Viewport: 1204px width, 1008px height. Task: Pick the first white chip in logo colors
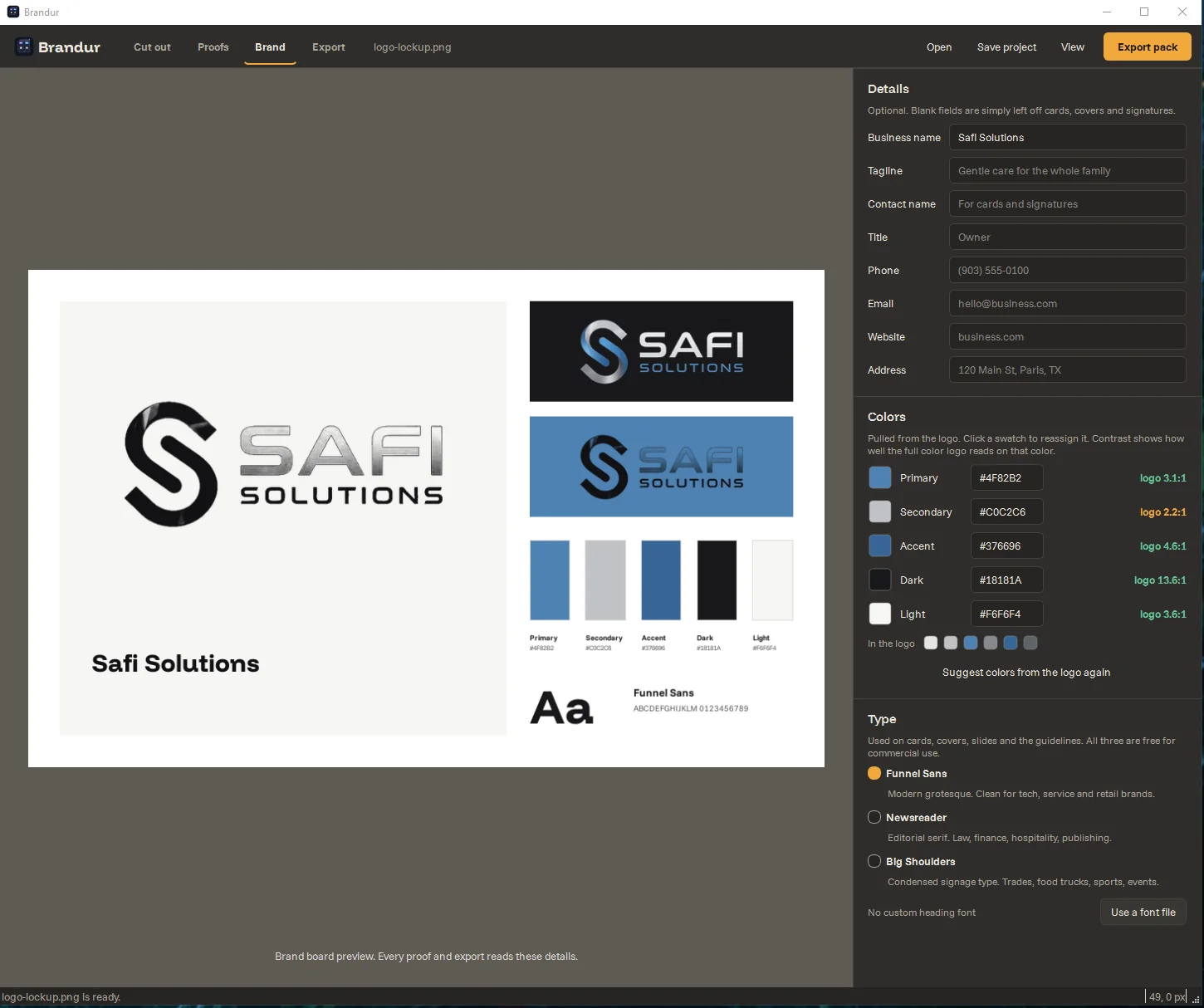coord(931,643)
